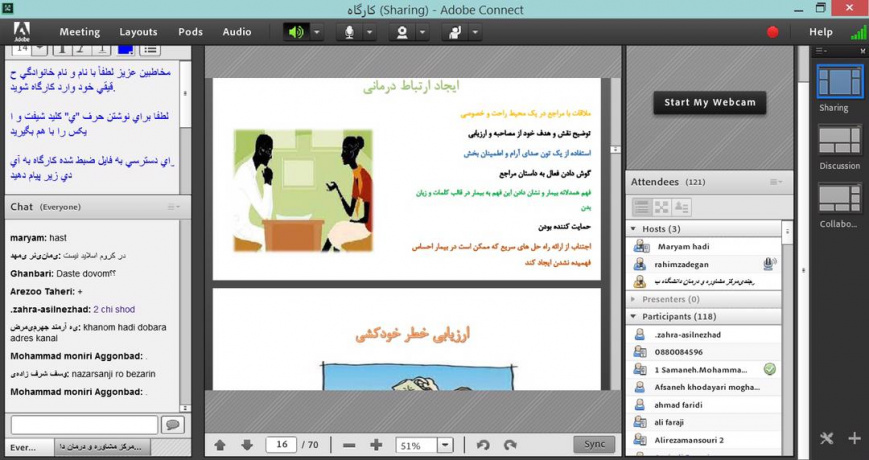This screenshot has width=869, height=460.
Task: Zoom in with the plus button
Action: (x=376, y=444)
